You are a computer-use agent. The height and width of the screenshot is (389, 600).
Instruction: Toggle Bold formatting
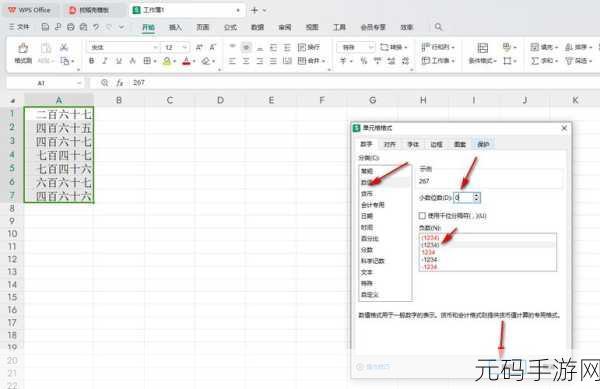coord(91,61)
